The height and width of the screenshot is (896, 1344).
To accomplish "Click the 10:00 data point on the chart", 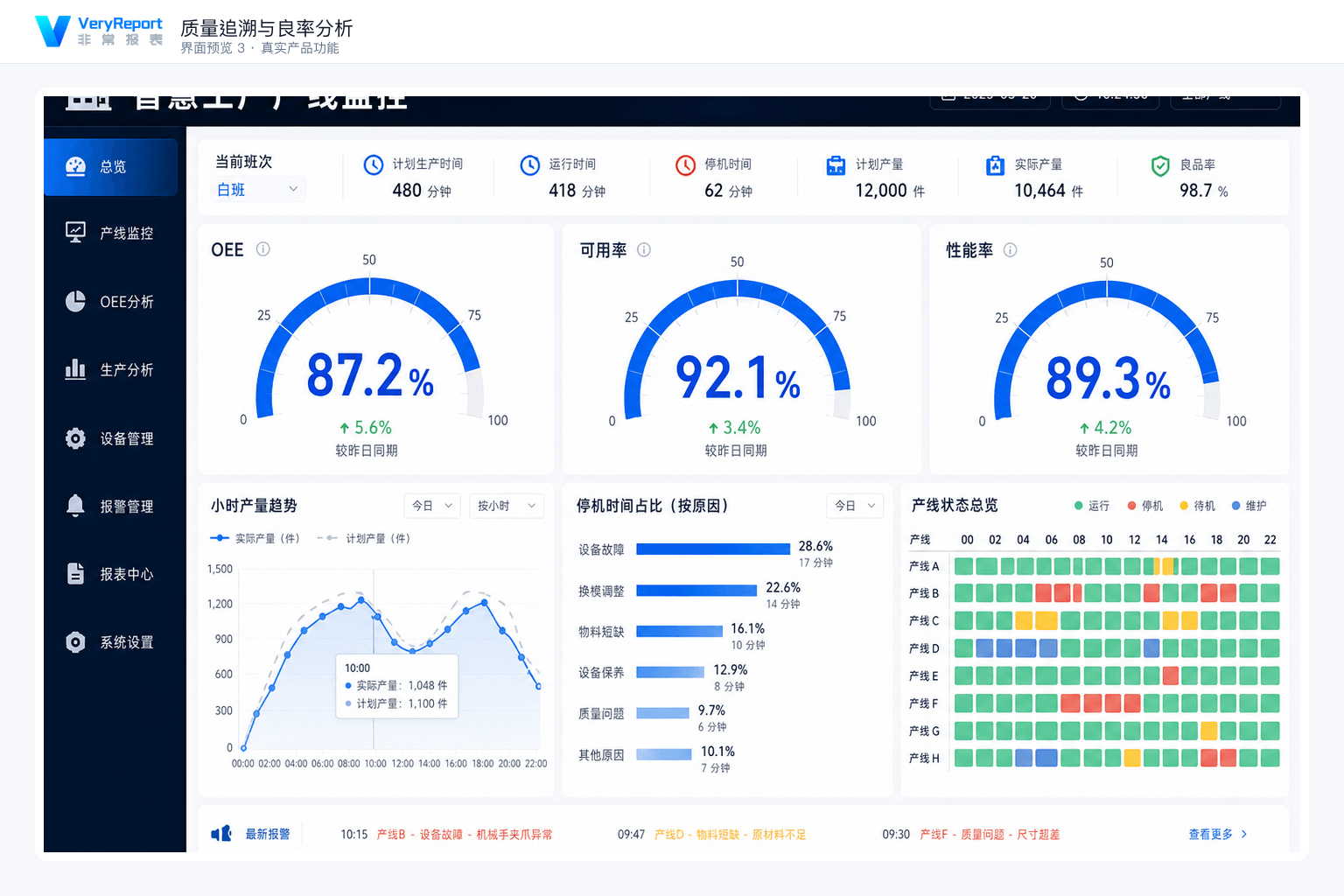I will click(376, 617).
